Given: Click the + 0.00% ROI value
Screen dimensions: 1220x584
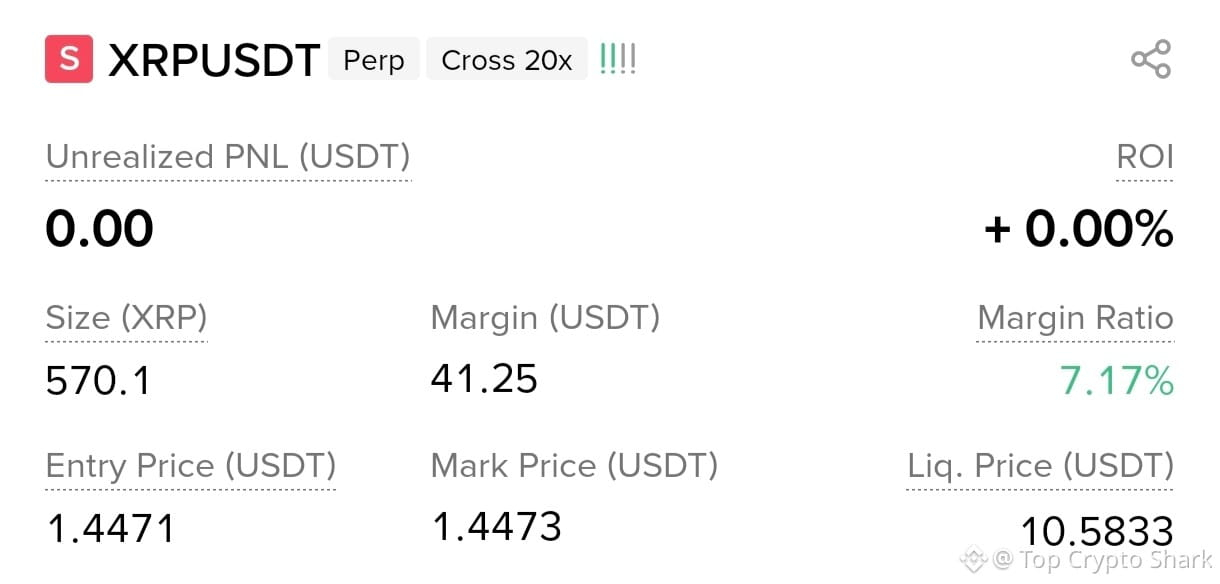Looking at the screenshot, I should (1078, 229).
